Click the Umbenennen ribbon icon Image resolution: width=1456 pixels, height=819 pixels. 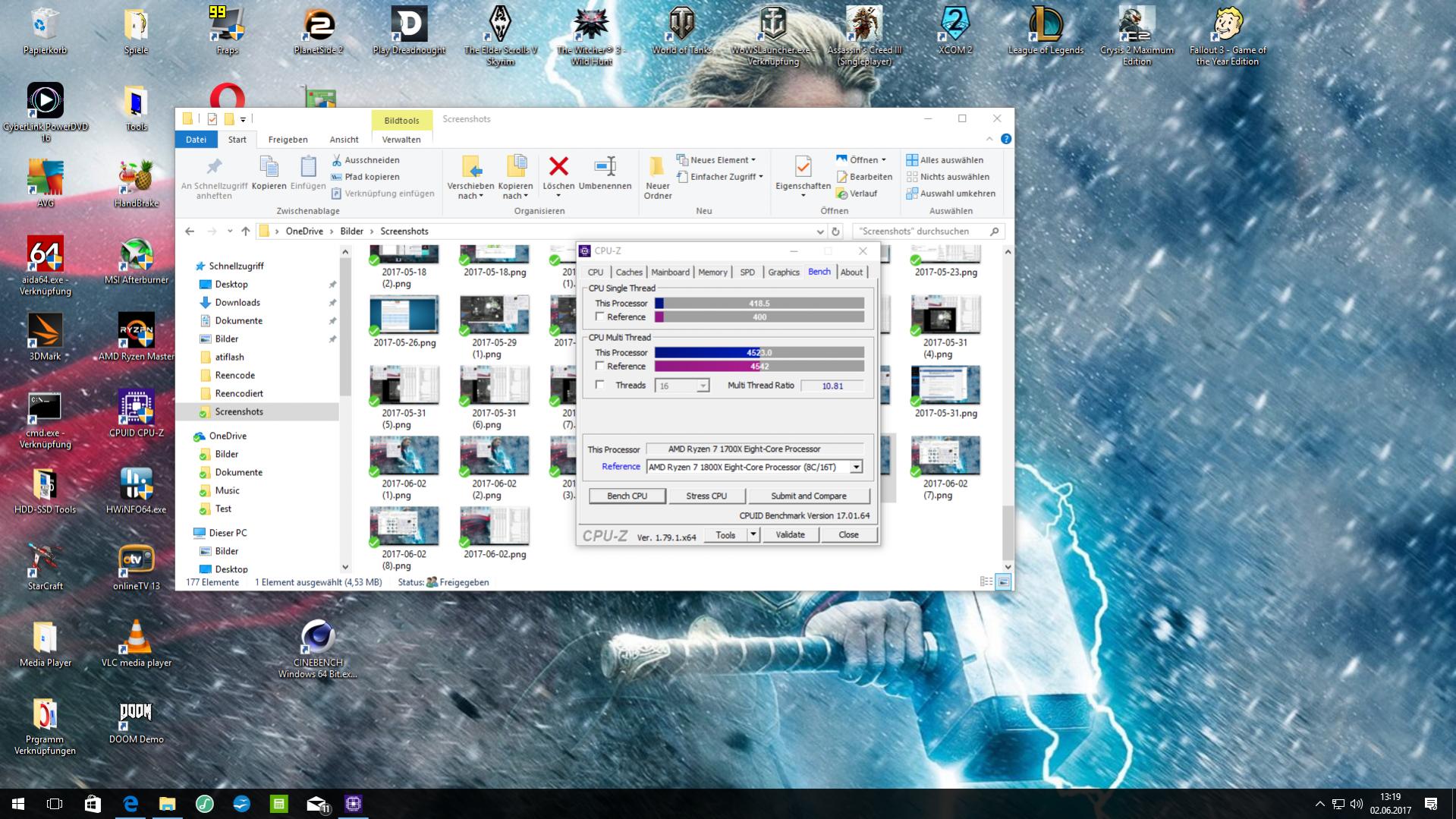605,173
